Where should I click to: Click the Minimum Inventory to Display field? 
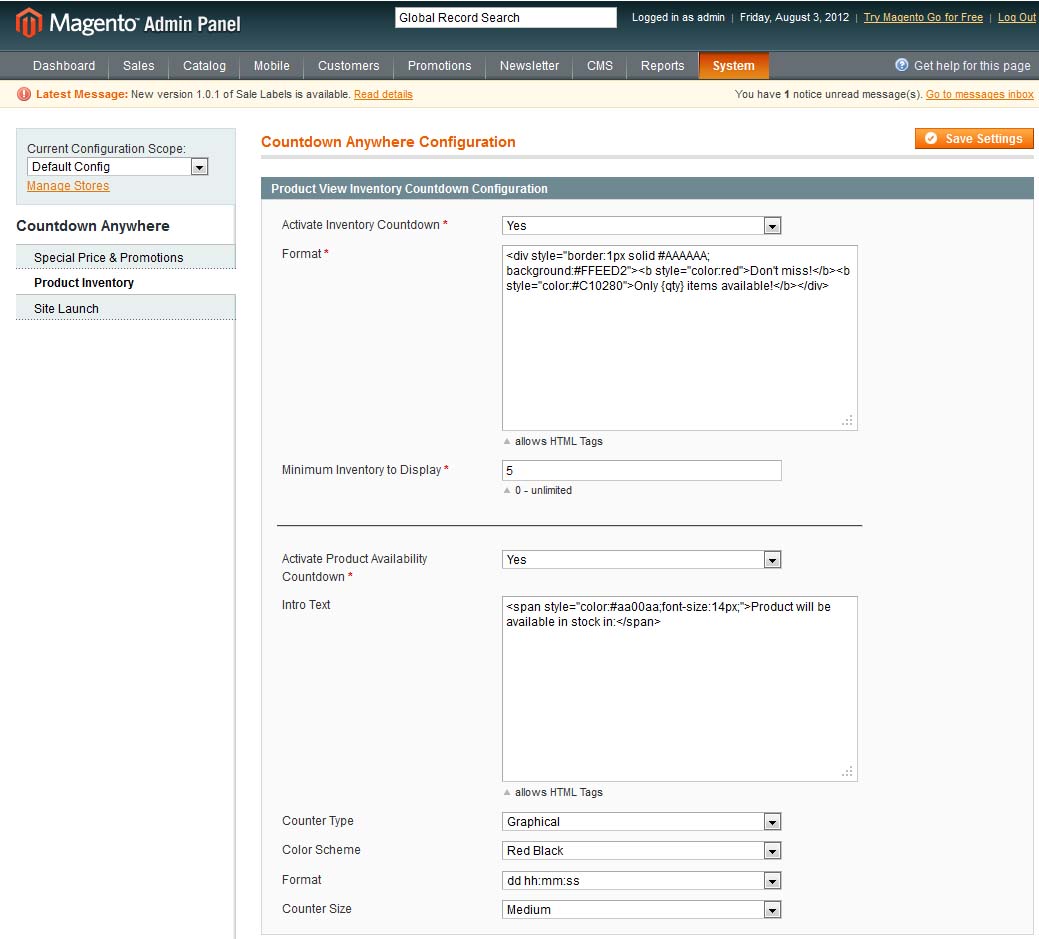(x=641, y=470)
